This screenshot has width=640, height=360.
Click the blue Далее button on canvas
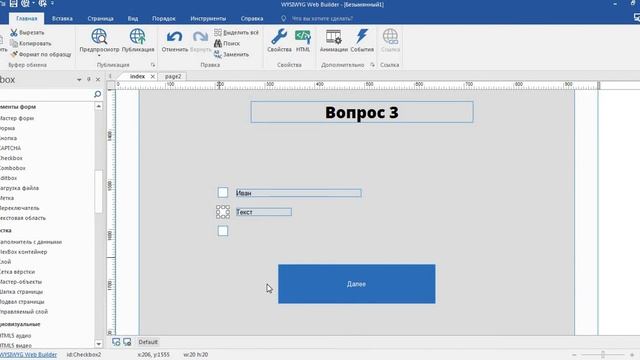[357, 284]
